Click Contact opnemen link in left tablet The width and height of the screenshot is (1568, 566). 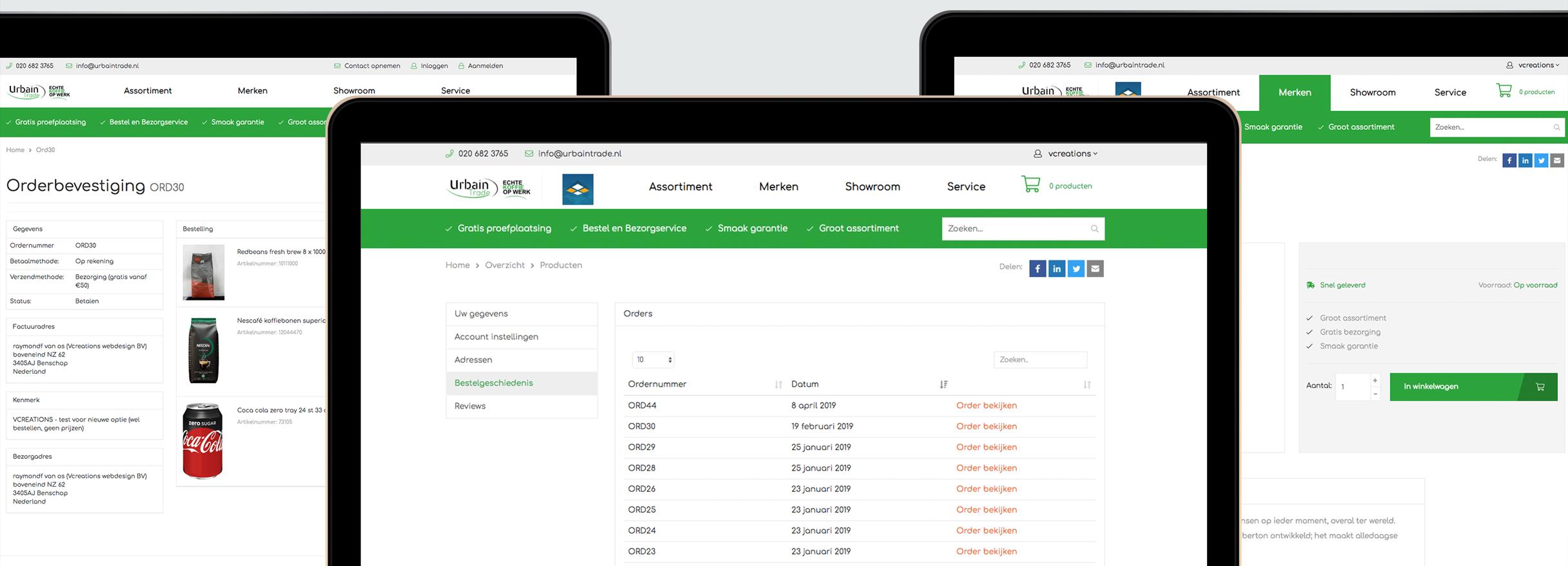[x=372, y=66]
